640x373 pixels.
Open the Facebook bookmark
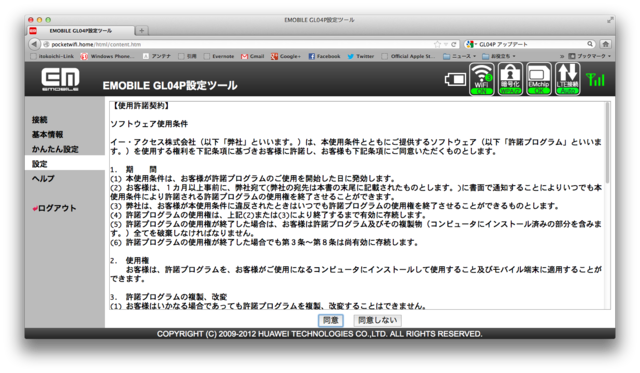324,56
